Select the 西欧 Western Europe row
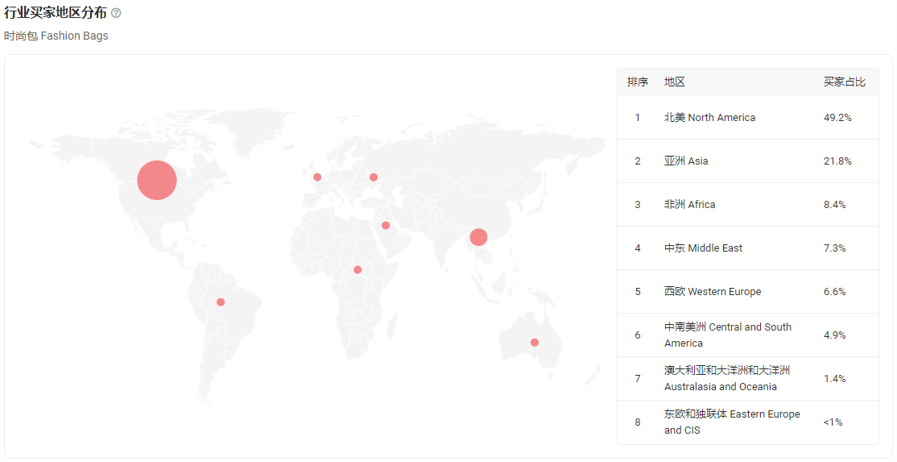The image size is (897, 462). pos(748,292)
